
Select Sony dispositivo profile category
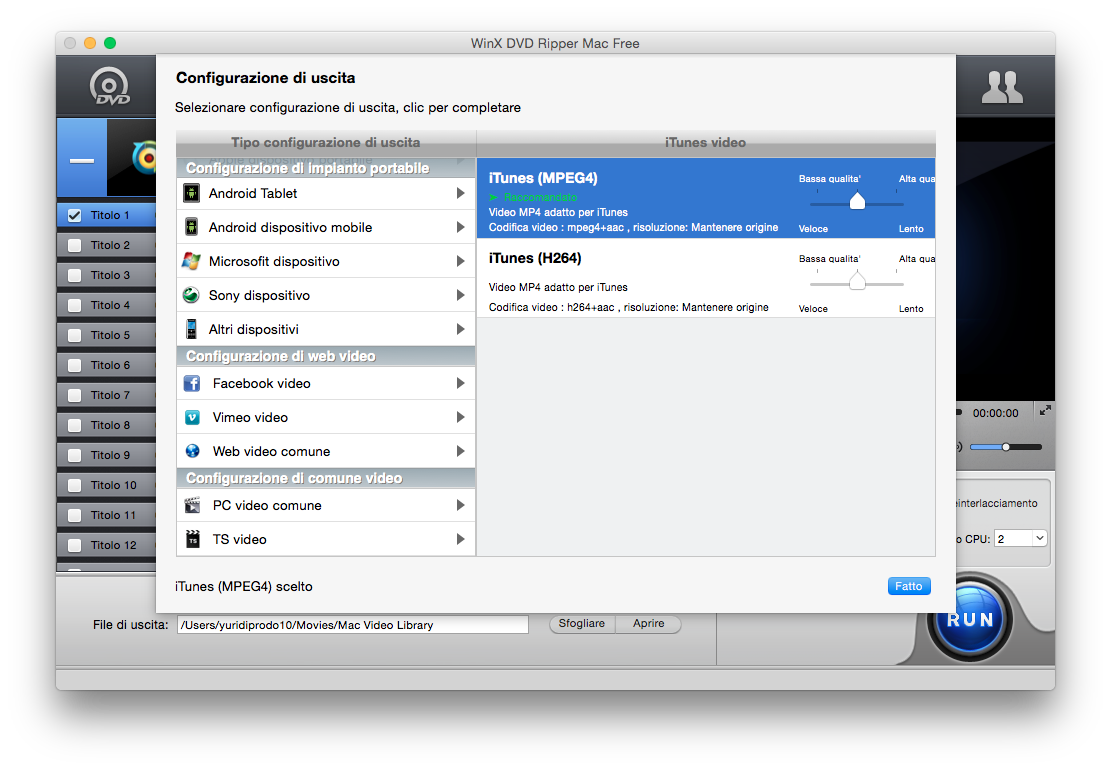326,295
